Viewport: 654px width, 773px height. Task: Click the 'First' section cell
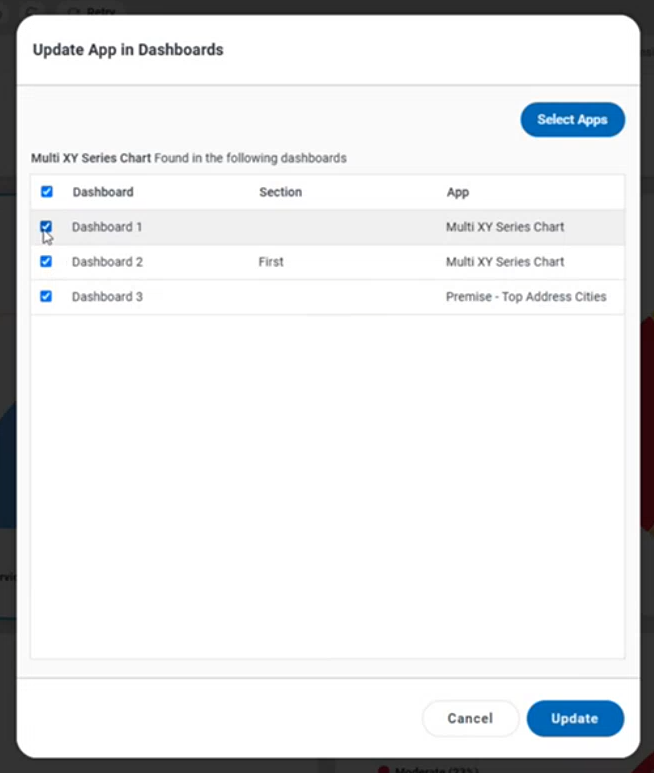271,262
